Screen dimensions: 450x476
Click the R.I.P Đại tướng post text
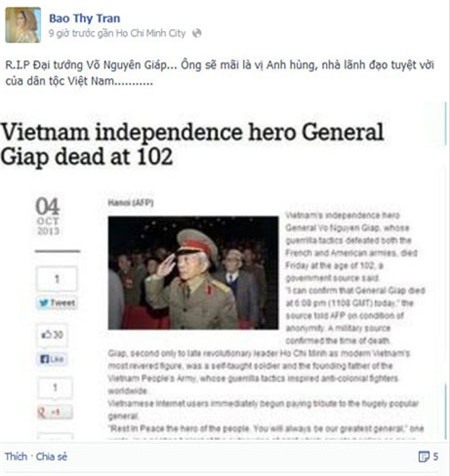tap(220, 73)
